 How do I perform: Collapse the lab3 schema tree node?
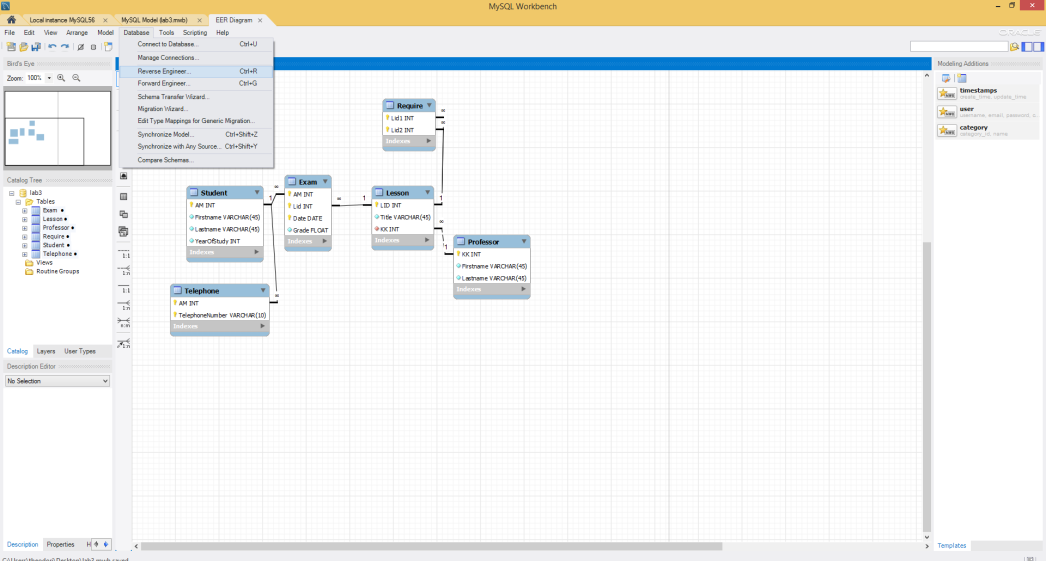point(11,193)
